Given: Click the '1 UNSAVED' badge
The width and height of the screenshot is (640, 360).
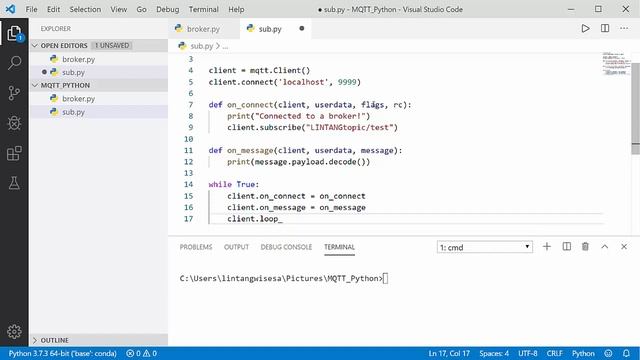Looking at the screenshot, I should click(111, 45).
